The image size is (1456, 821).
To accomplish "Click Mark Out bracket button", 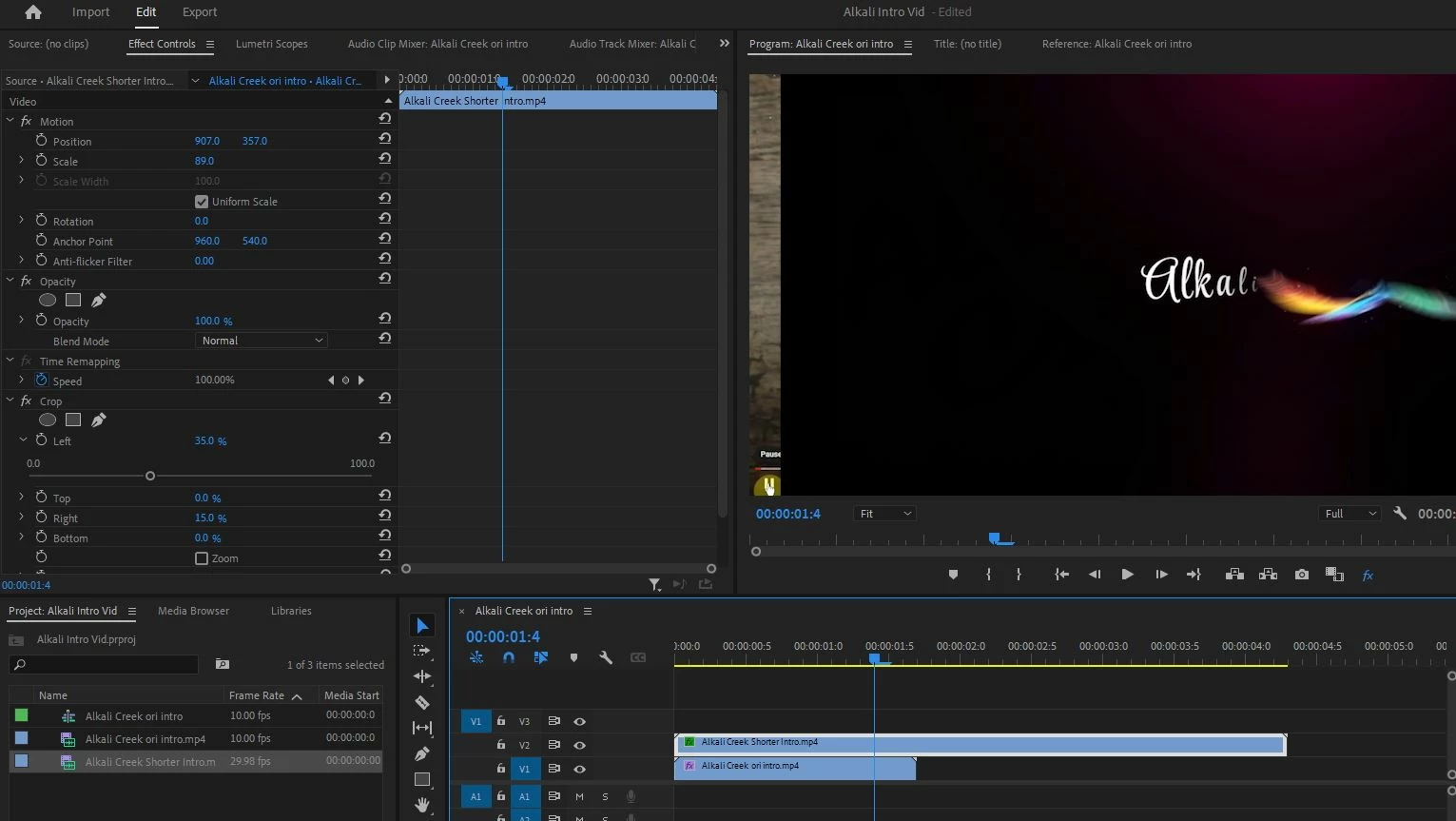I will point(1019,575).
